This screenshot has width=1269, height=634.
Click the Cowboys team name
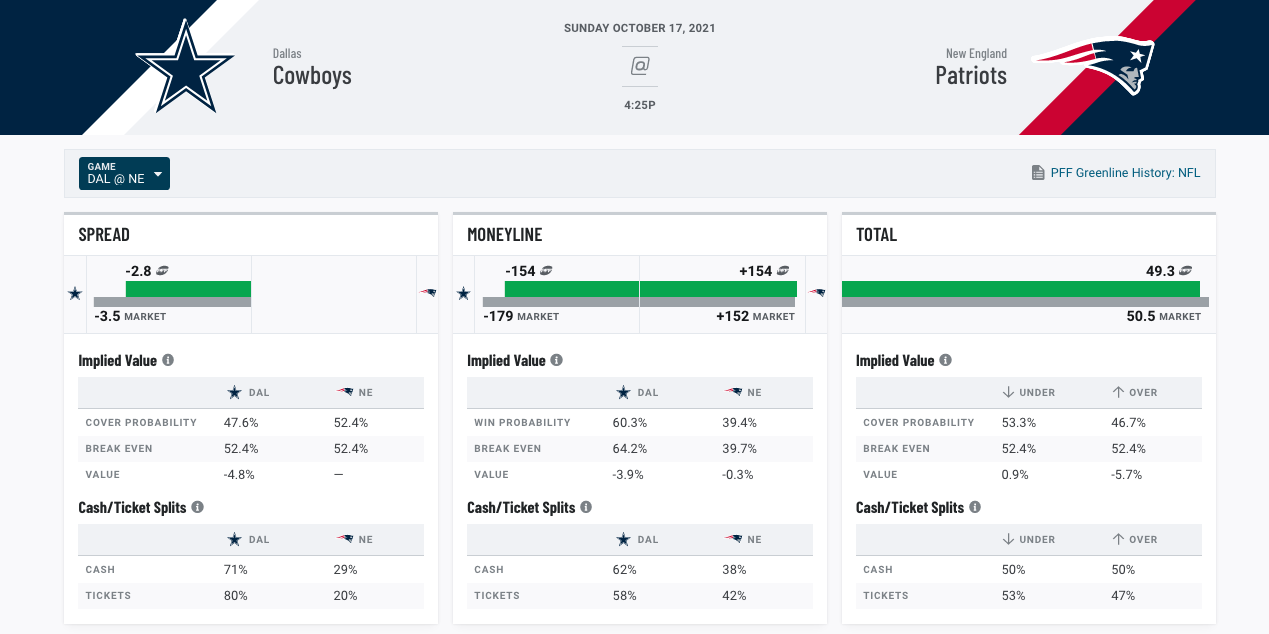click(x=312, y=75)
